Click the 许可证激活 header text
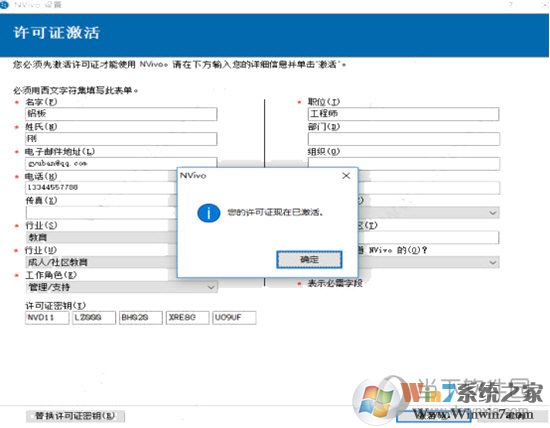The height and width of the screenshot is (428, 550). [56, 33]
